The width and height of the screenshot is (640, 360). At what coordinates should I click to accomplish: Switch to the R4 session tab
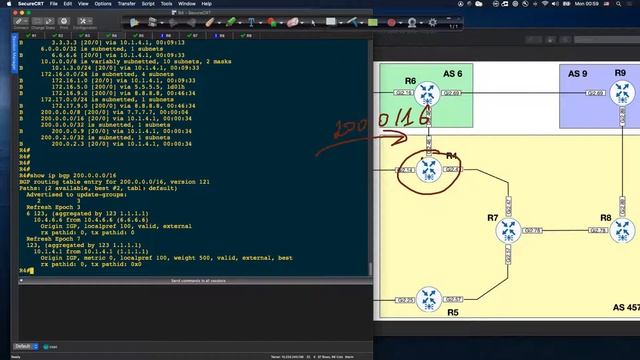tap(111, 36)
